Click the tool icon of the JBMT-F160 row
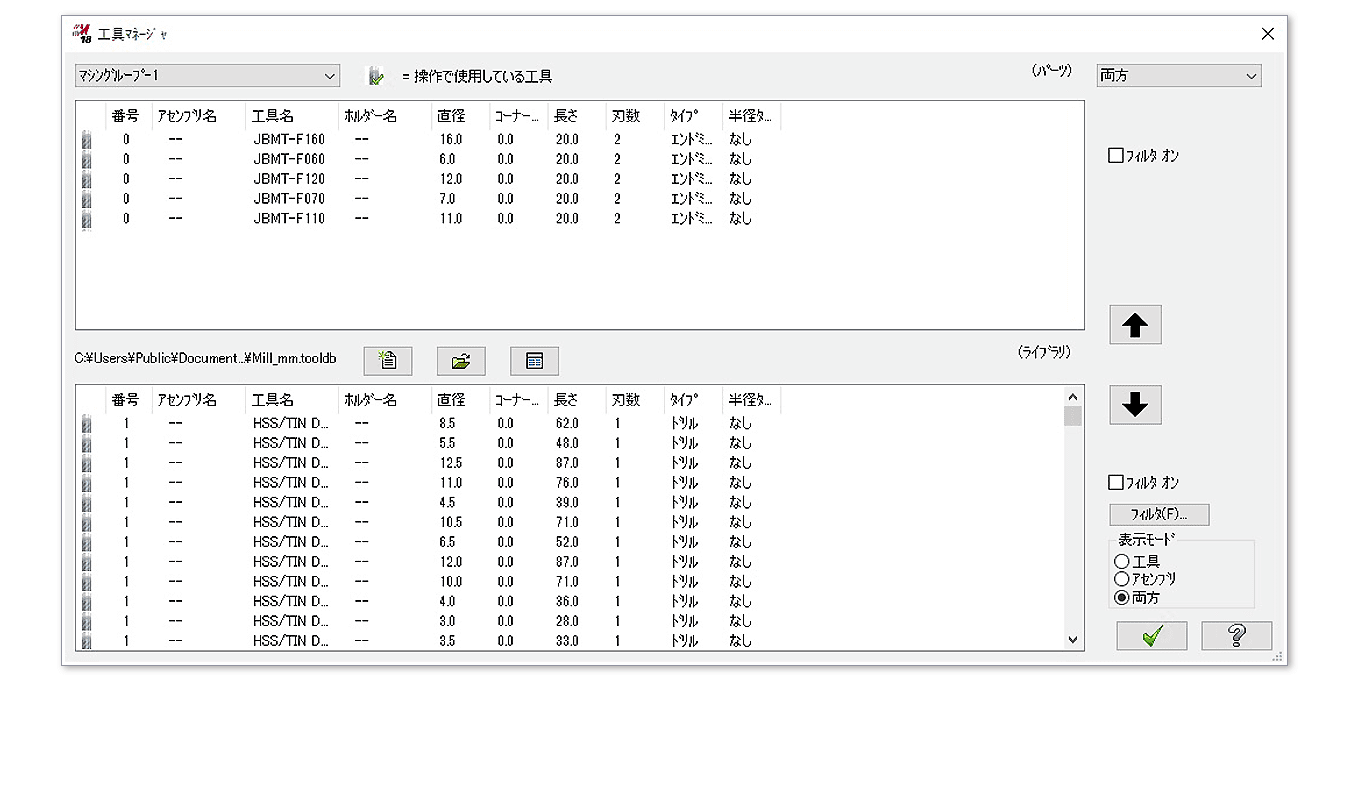Screen dimensions: 1350x800 coord(87,140)
